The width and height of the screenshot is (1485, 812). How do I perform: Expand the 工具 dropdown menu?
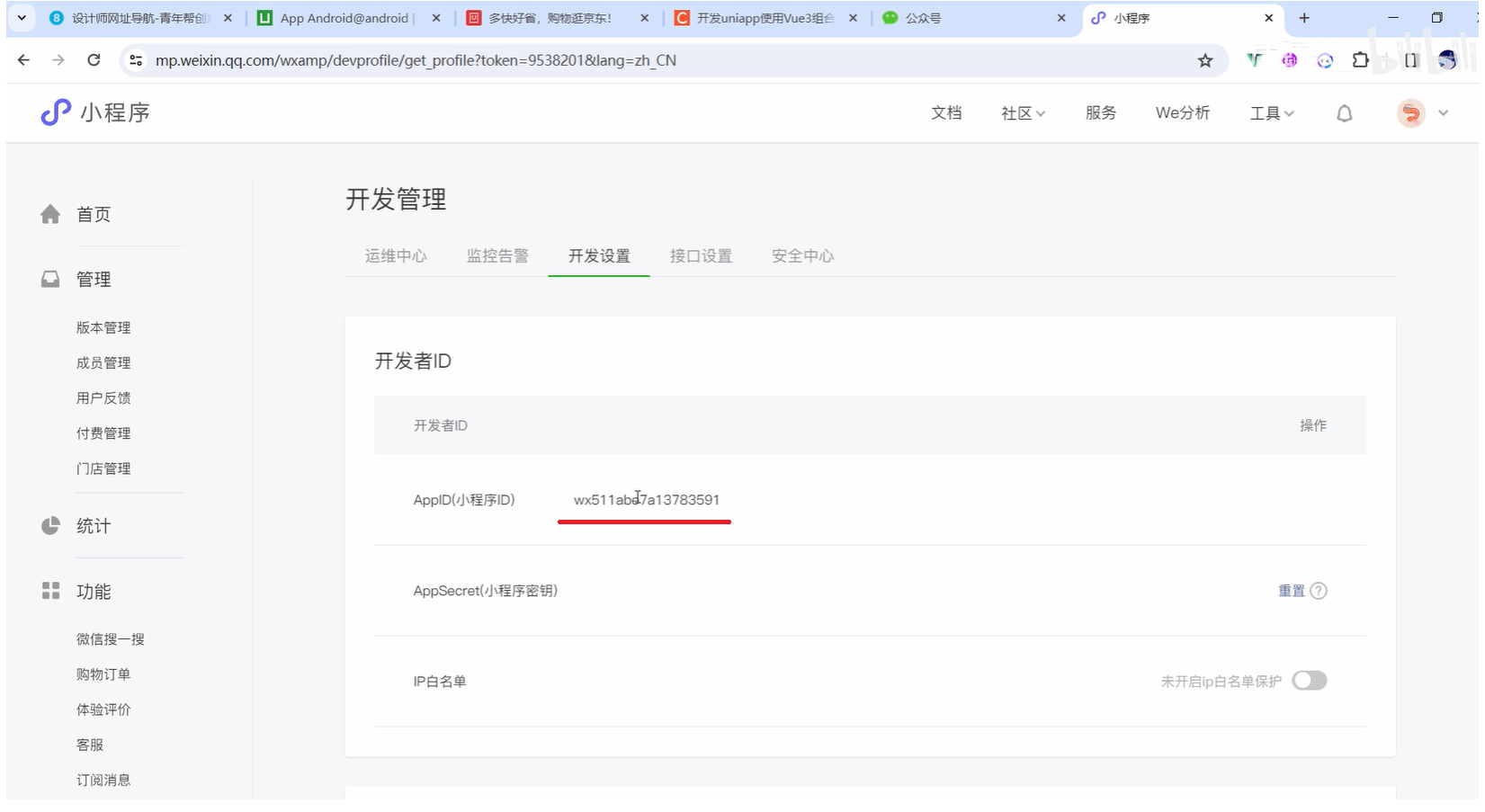pos(1272,113)
